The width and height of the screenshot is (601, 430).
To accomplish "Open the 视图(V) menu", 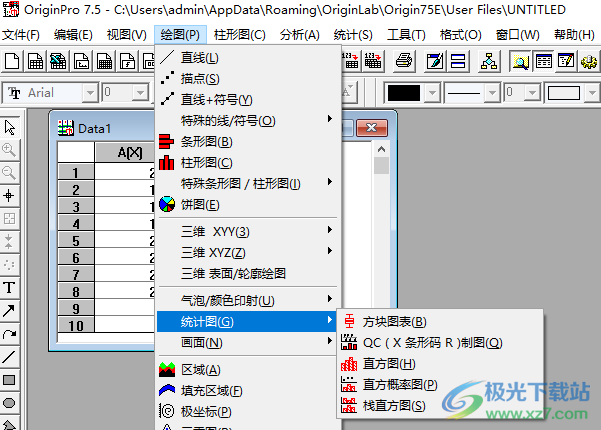I will coord(126,35).
